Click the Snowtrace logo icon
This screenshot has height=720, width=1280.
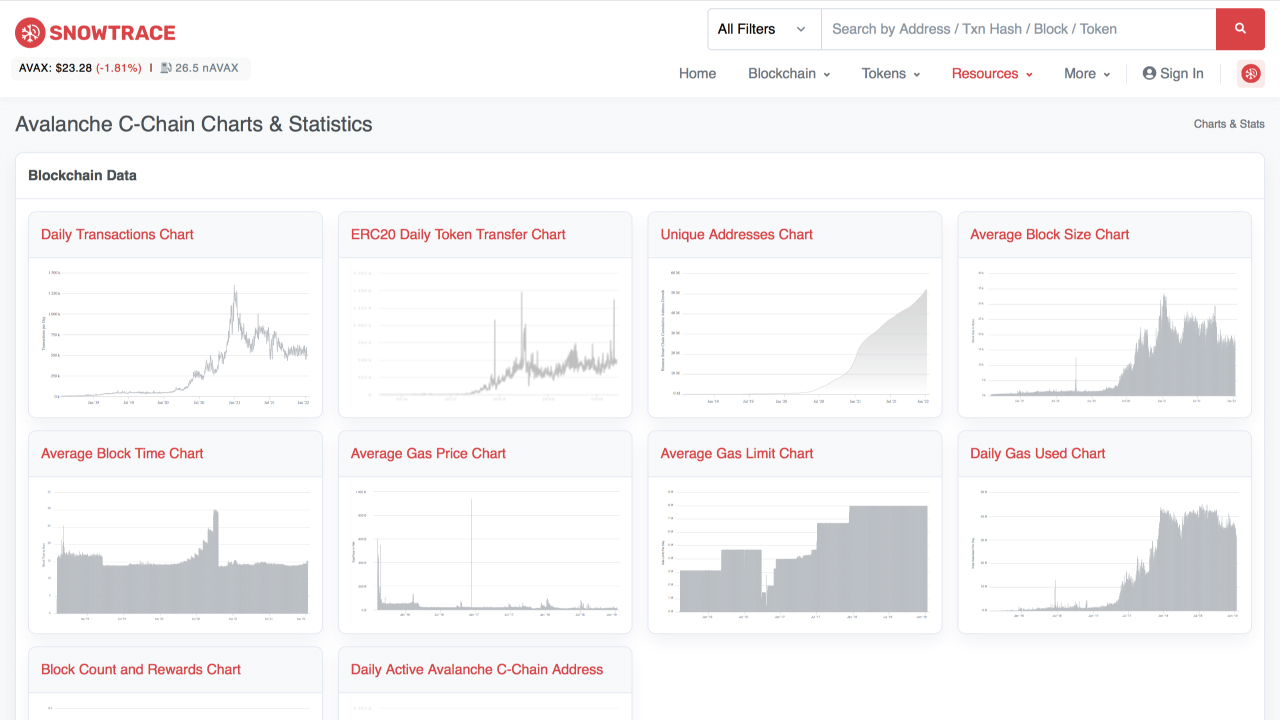pyautogui.click(x=30, y=33)
